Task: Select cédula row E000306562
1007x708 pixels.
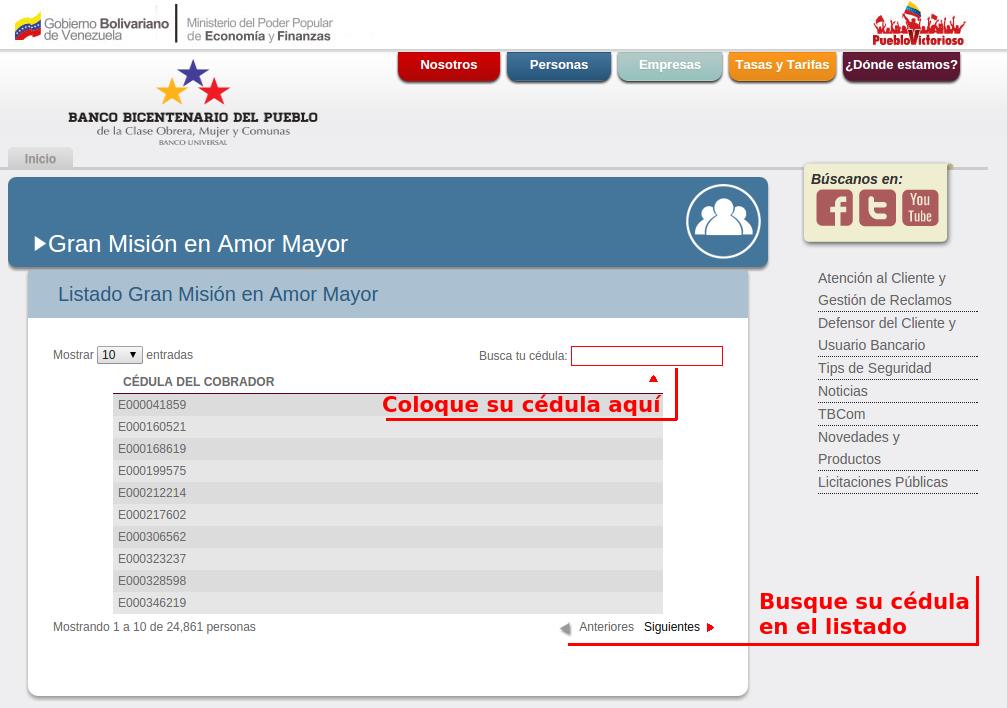Action: [388, 536]
